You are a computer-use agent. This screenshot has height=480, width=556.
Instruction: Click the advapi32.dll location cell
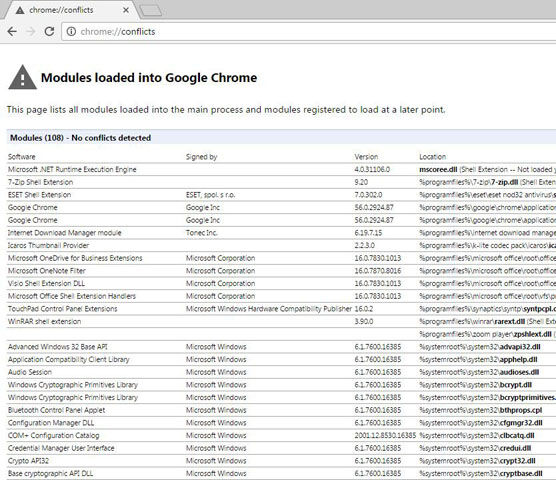(x=480, y=347)
